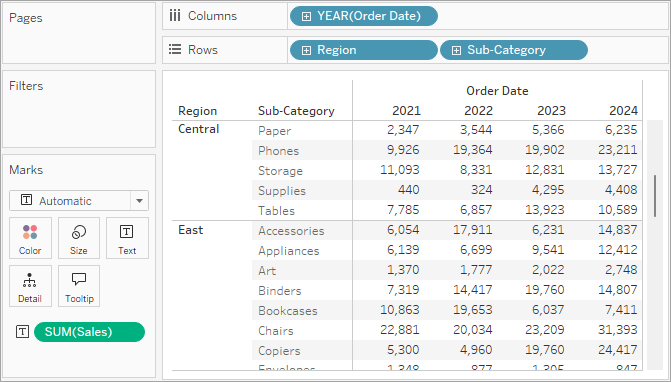The image size is (671, 382).
Task: Expand the YEAR(Order Date) pill plus icon
Action: [306, 16]
